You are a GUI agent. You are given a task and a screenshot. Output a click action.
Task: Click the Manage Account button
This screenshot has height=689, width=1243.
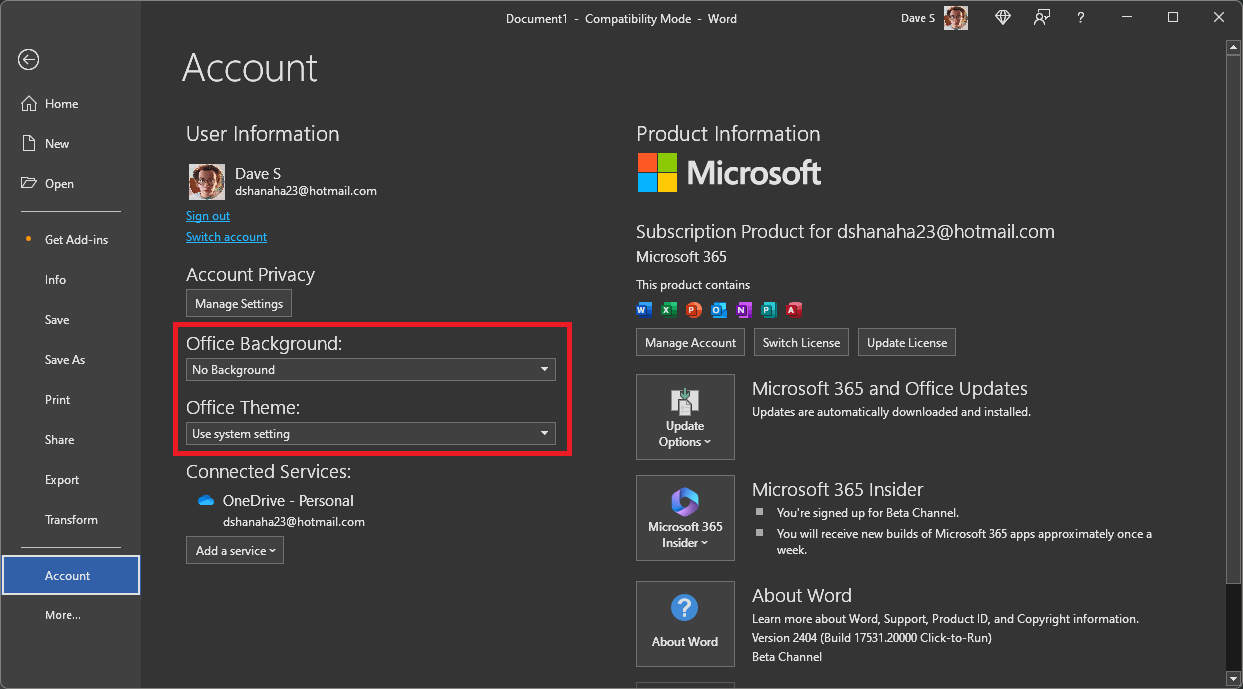pos(689,342)
